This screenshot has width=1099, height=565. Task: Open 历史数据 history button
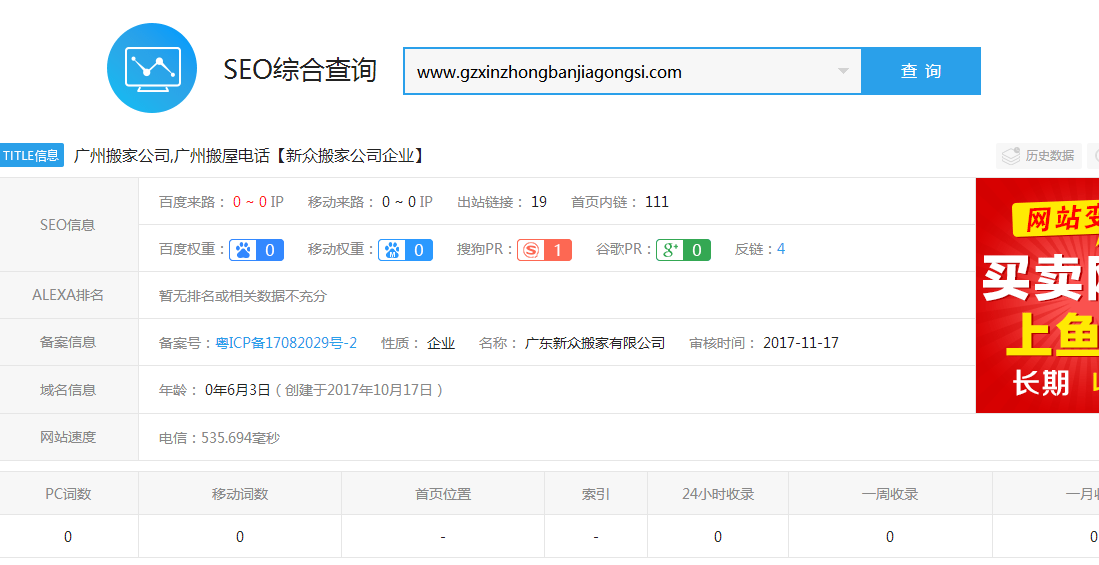(x=1039, y=156)
